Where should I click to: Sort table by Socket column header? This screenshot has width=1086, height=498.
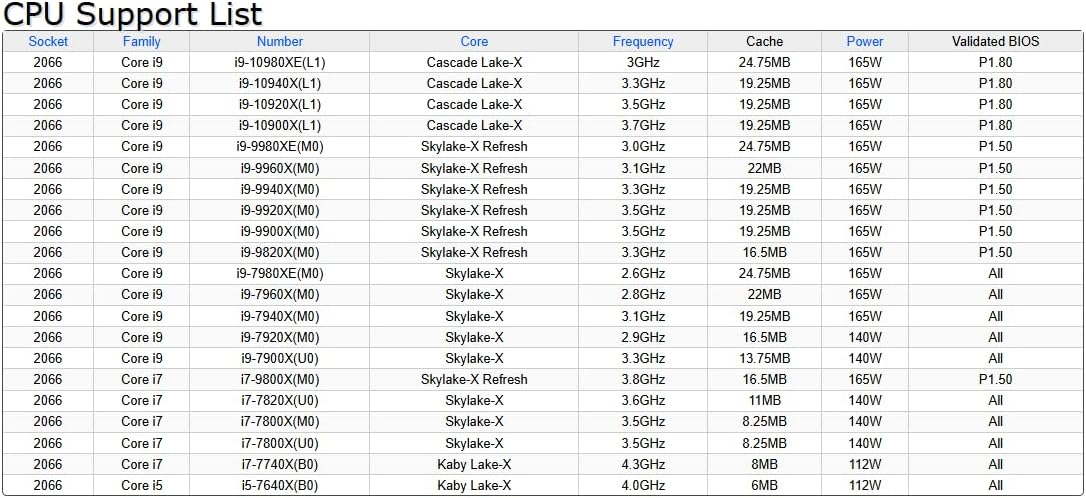click(x=48, y=42)
